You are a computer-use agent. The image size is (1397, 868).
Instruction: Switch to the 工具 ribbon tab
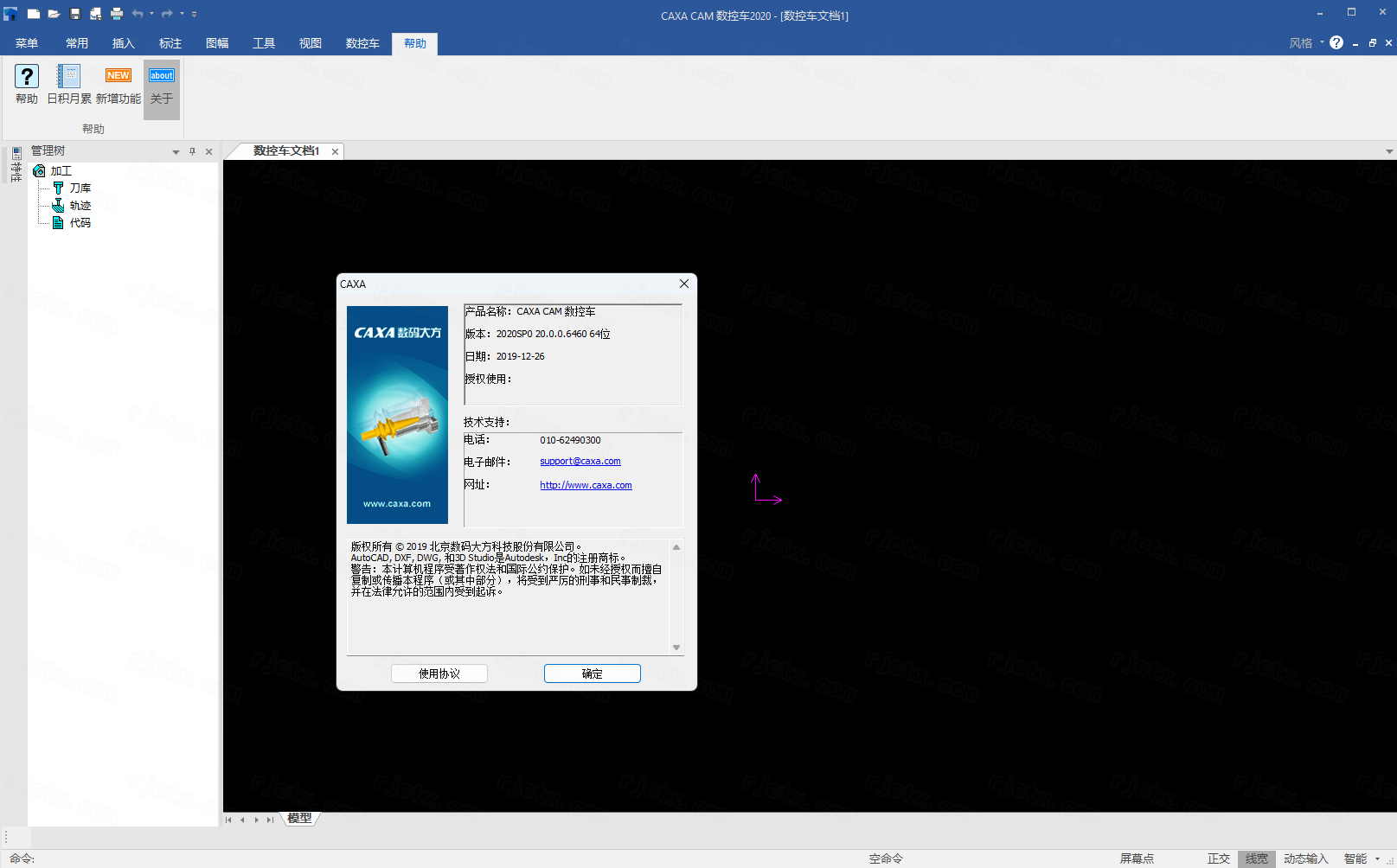(264, 43)
